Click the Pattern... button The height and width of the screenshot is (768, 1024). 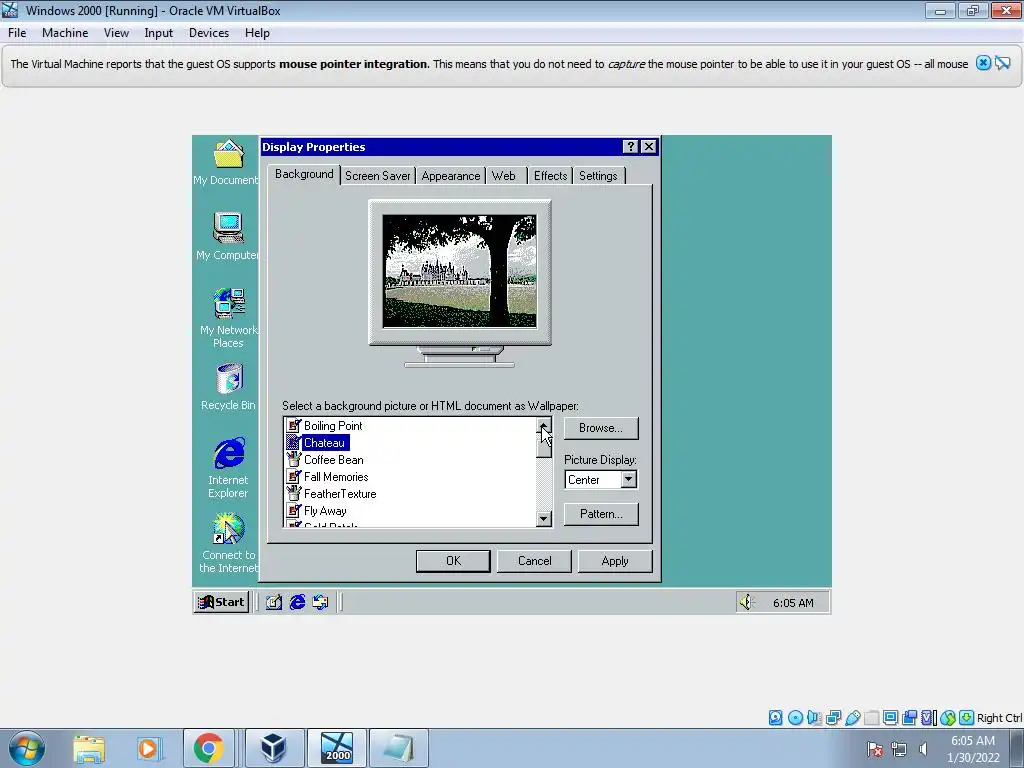(x=601, y=514)
